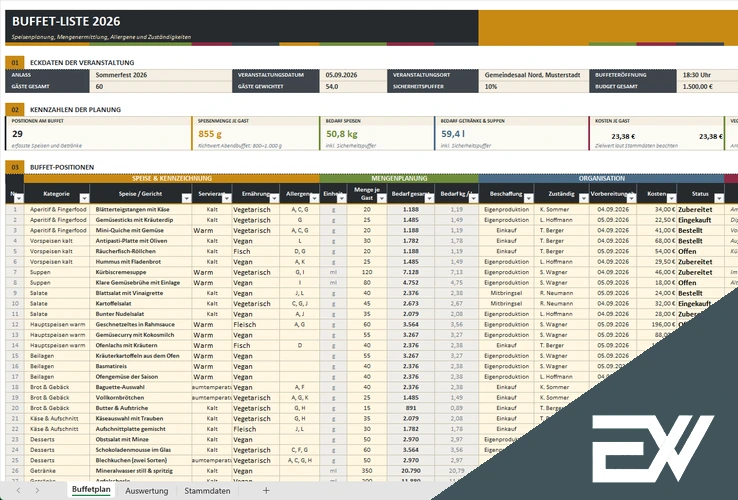The width and height of the screenshot is (738, 500).
Task: Select the Gäste gesamt value 60
Action: [160, 87]
